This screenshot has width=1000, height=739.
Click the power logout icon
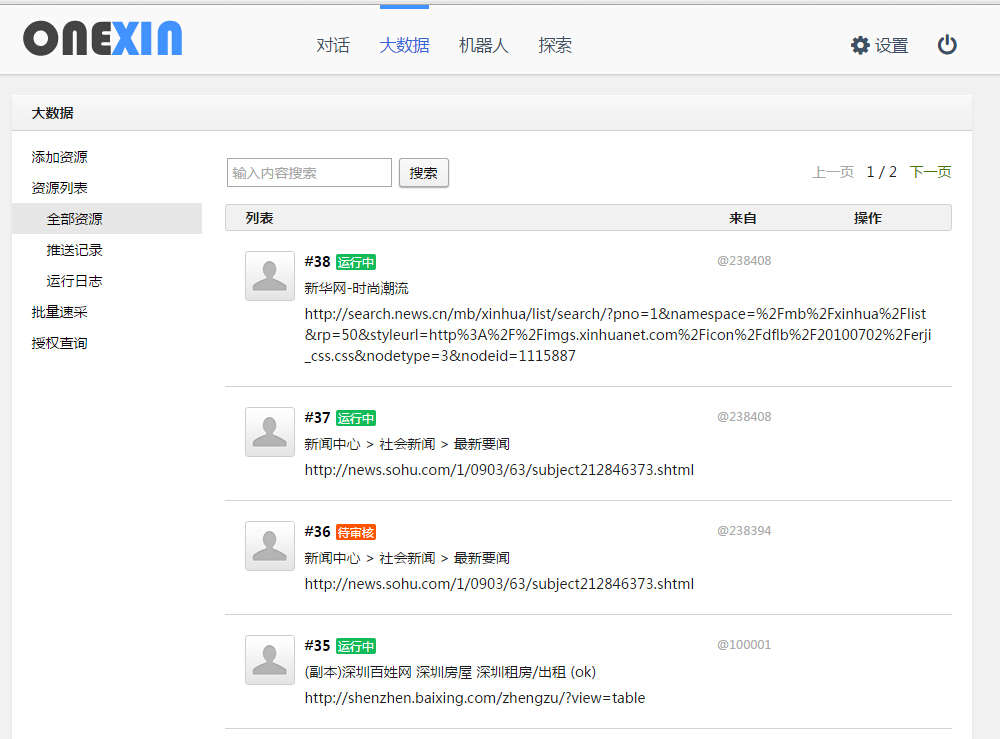pyautogui.click(x=947, y=45)
